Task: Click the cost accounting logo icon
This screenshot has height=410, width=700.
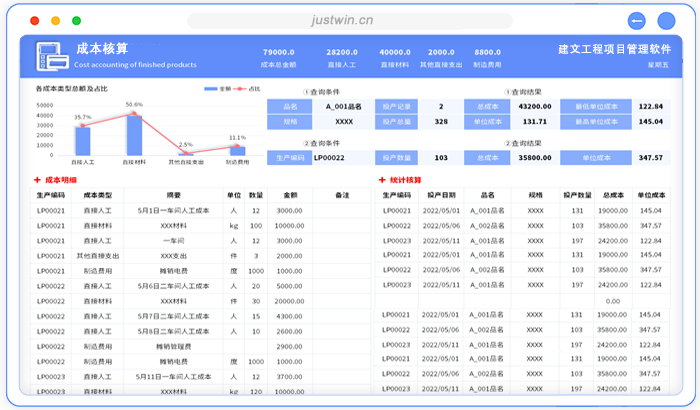Action: [52, 56]
